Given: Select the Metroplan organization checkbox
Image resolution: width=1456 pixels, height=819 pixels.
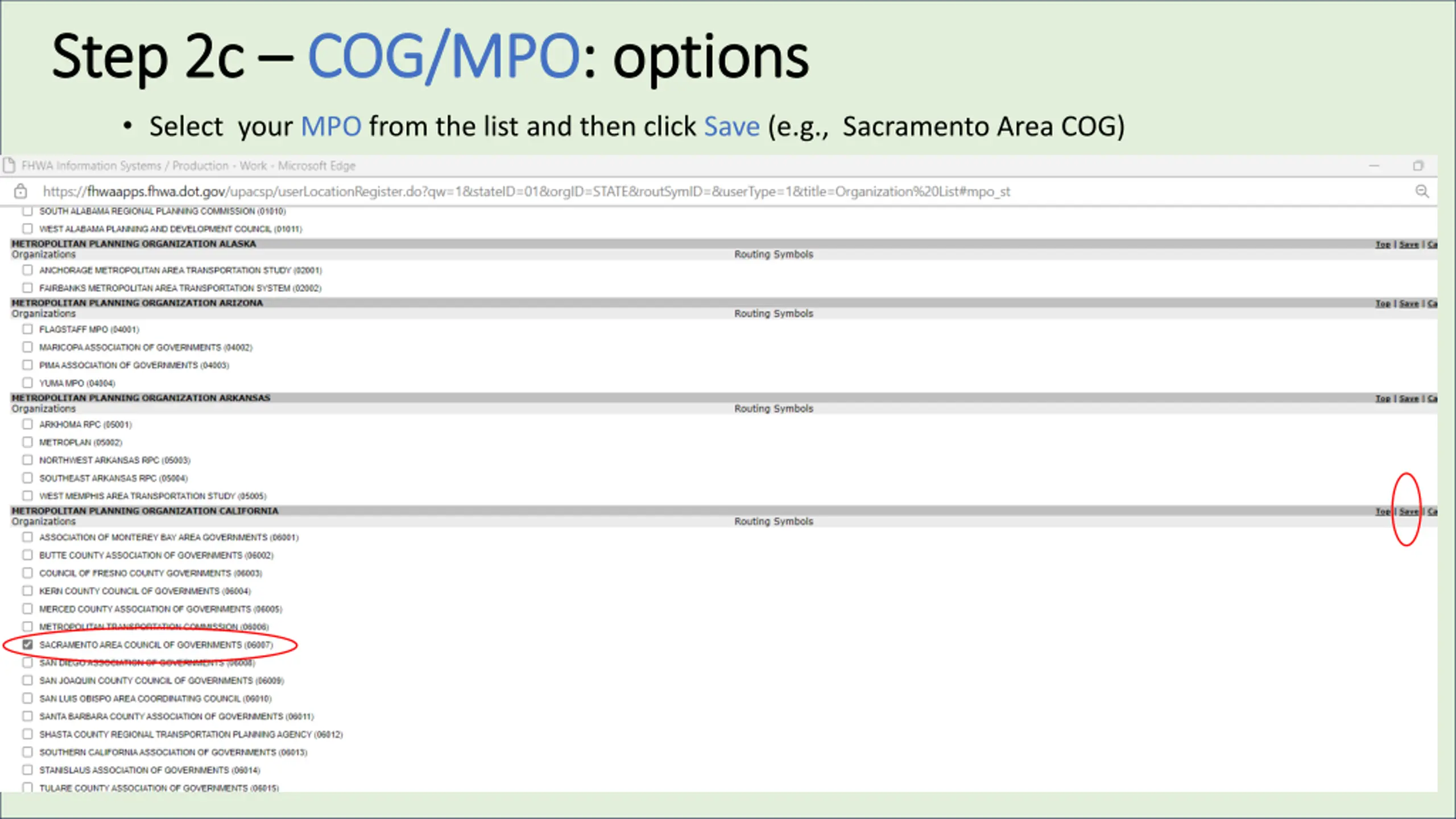Looking at the screenshot, I should [27, 442].
